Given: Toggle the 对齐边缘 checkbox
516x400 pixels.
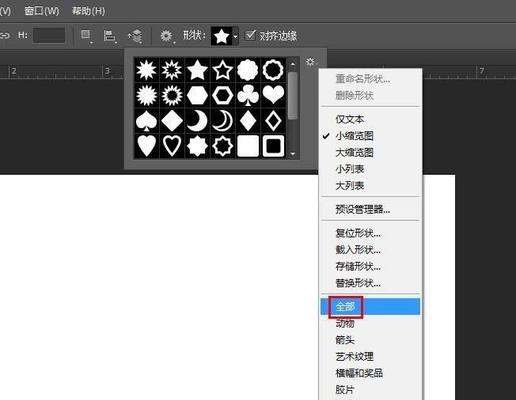Looking at the screenshot, I should pos(250,35).
